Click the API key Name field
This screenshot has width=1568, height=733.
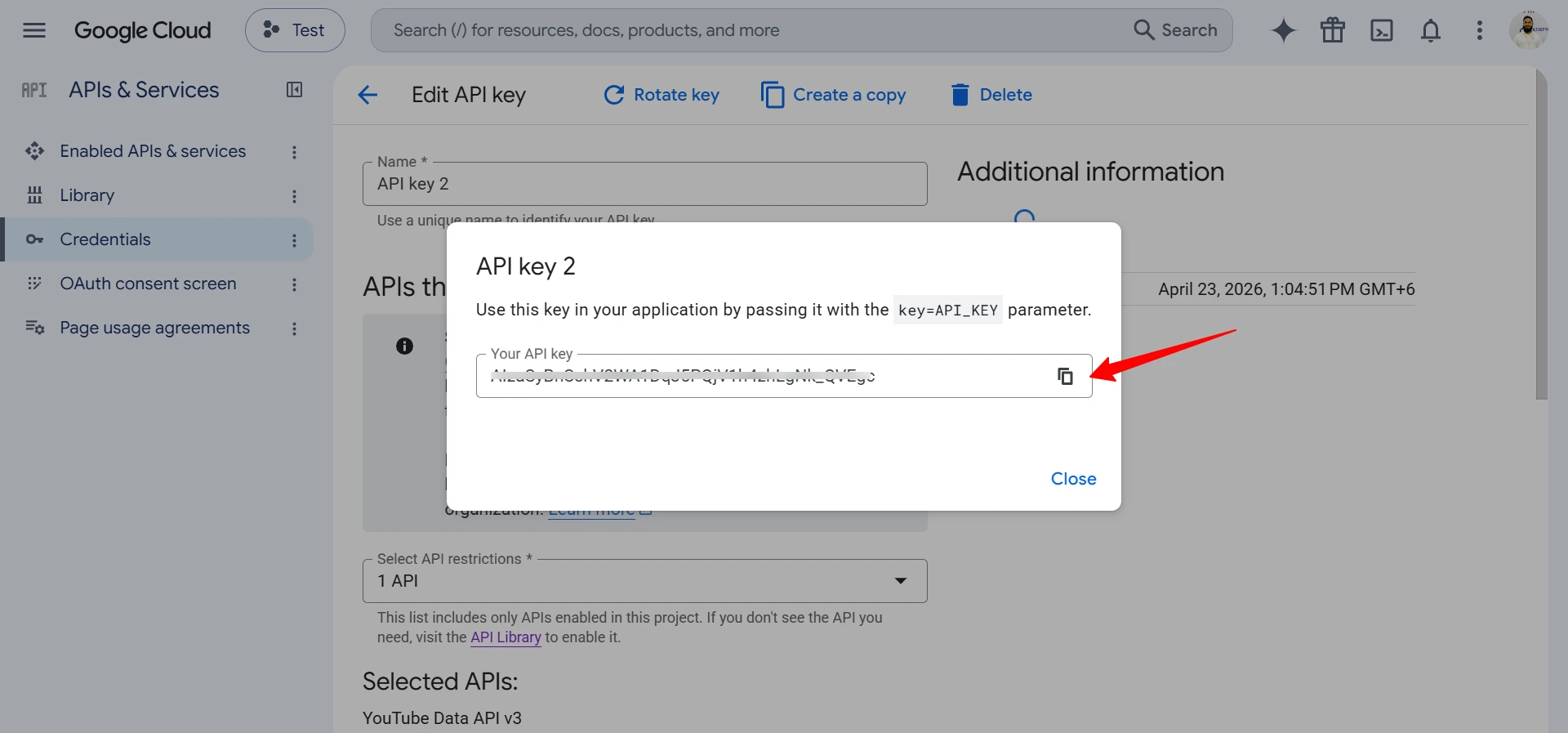[x=645, y=184]
